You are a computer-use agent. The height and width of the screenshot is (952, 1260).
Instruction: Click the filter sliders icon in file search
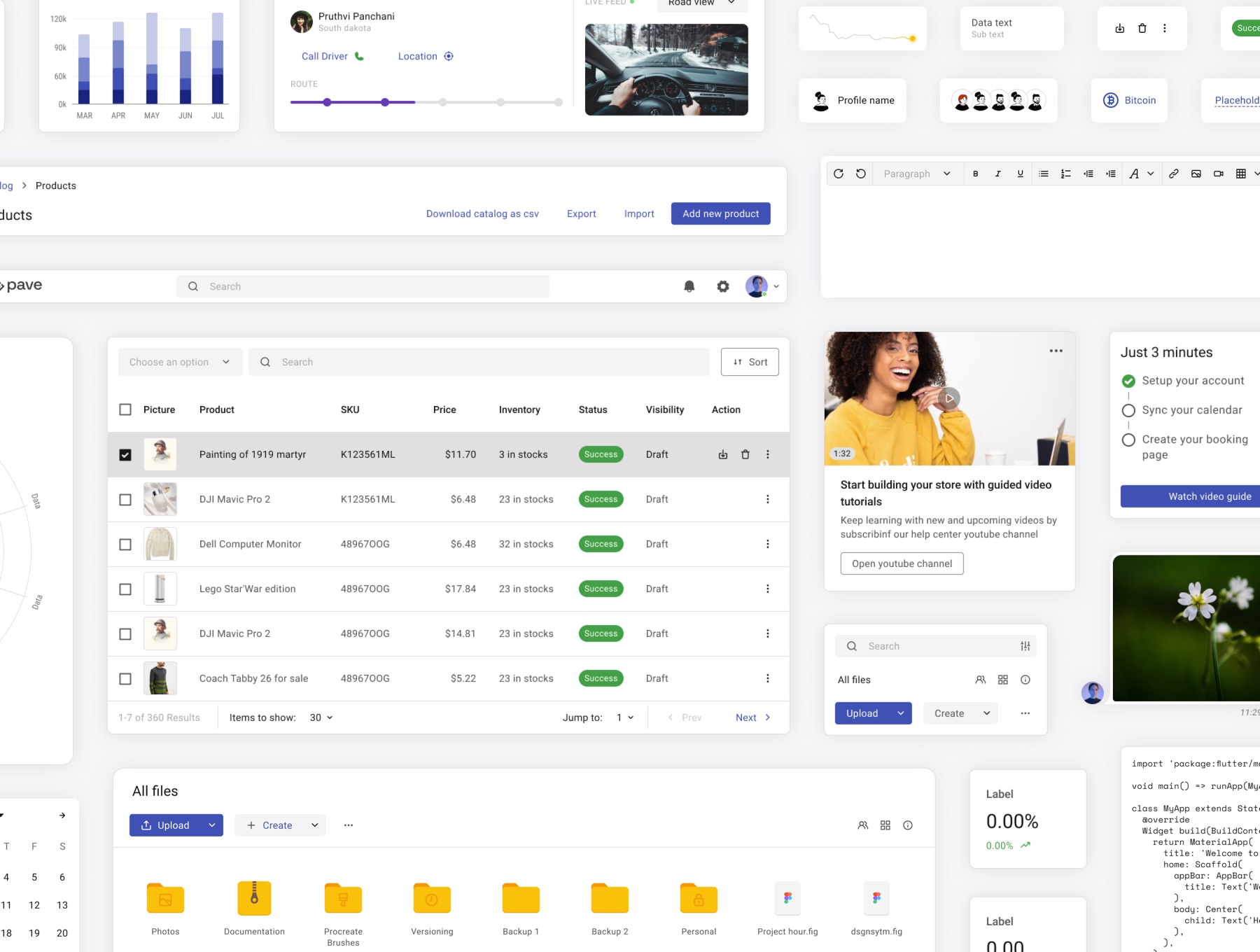coord(1025,646)
